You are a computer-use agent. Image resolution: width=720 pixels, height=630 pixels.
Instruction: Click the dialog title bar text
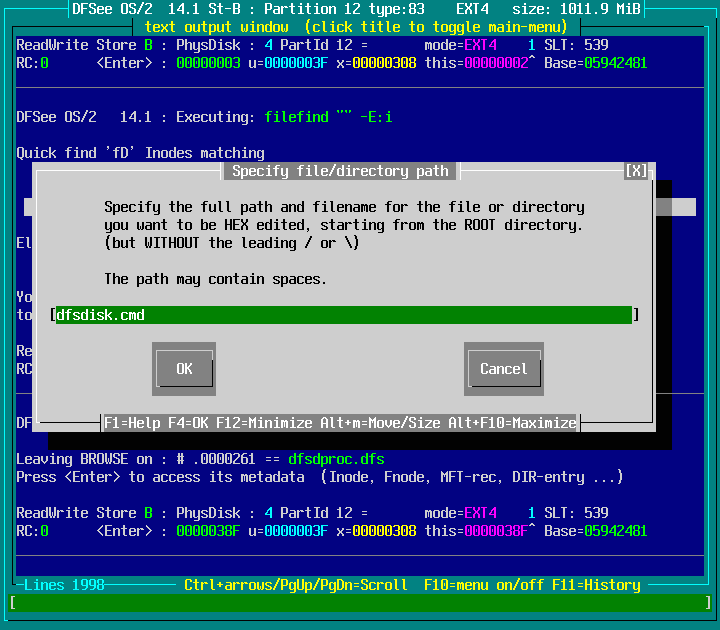tap(340, 171)
